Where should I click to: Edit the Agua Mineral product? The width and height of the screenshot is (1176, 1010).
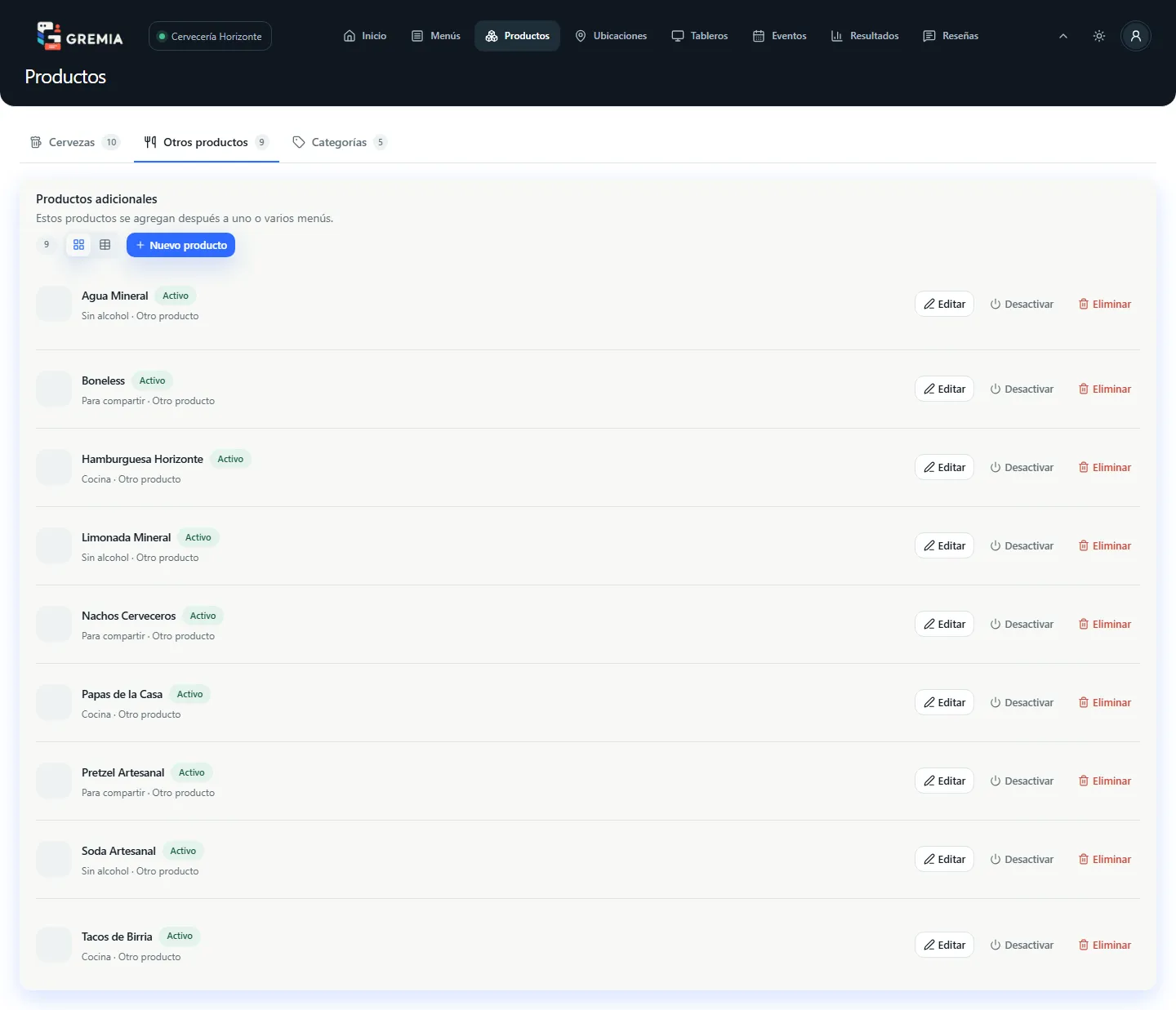click(x=944, y=304)
